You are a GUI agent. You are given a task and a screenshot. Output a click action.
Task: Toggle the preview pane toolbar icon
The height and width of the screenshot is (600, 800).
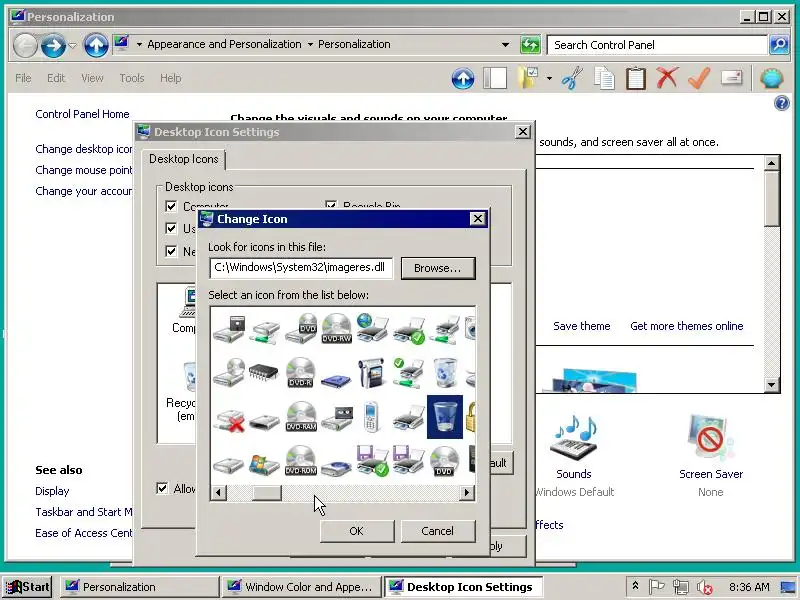495,79
